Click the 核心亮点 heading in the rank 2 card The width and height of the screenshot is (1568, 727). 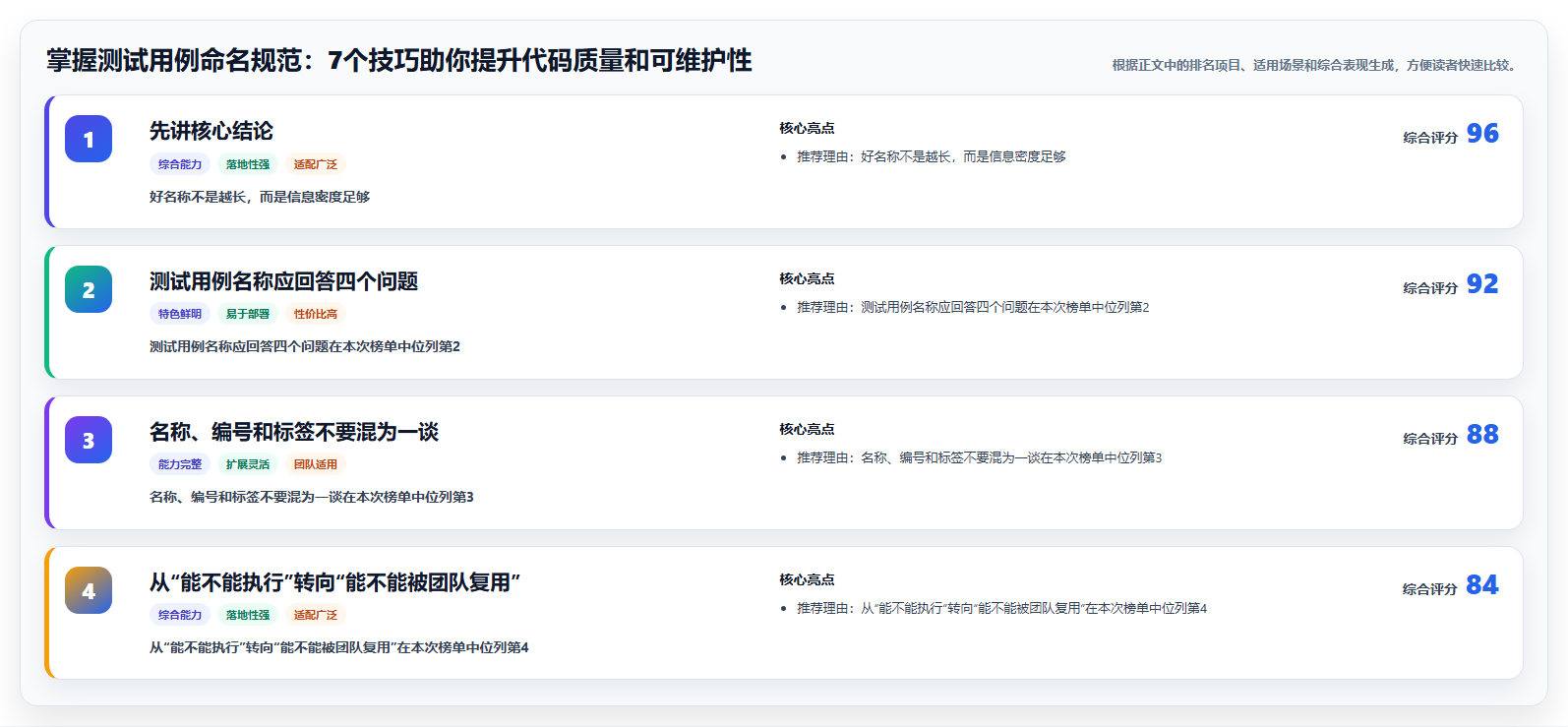tap(807, 278)
